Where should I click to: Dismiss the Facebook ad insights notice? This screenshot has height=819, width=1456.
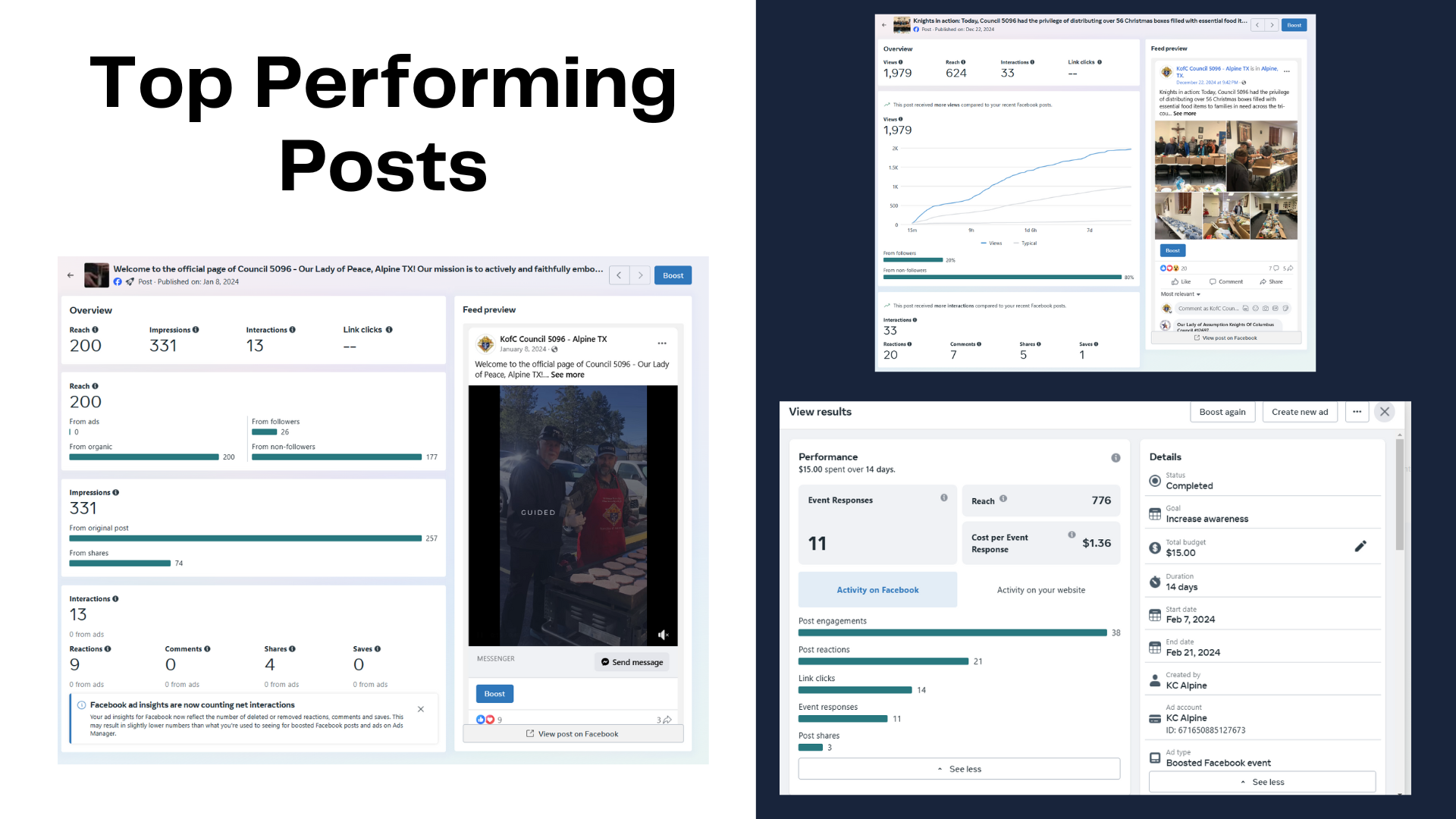[x=421, y=709]
